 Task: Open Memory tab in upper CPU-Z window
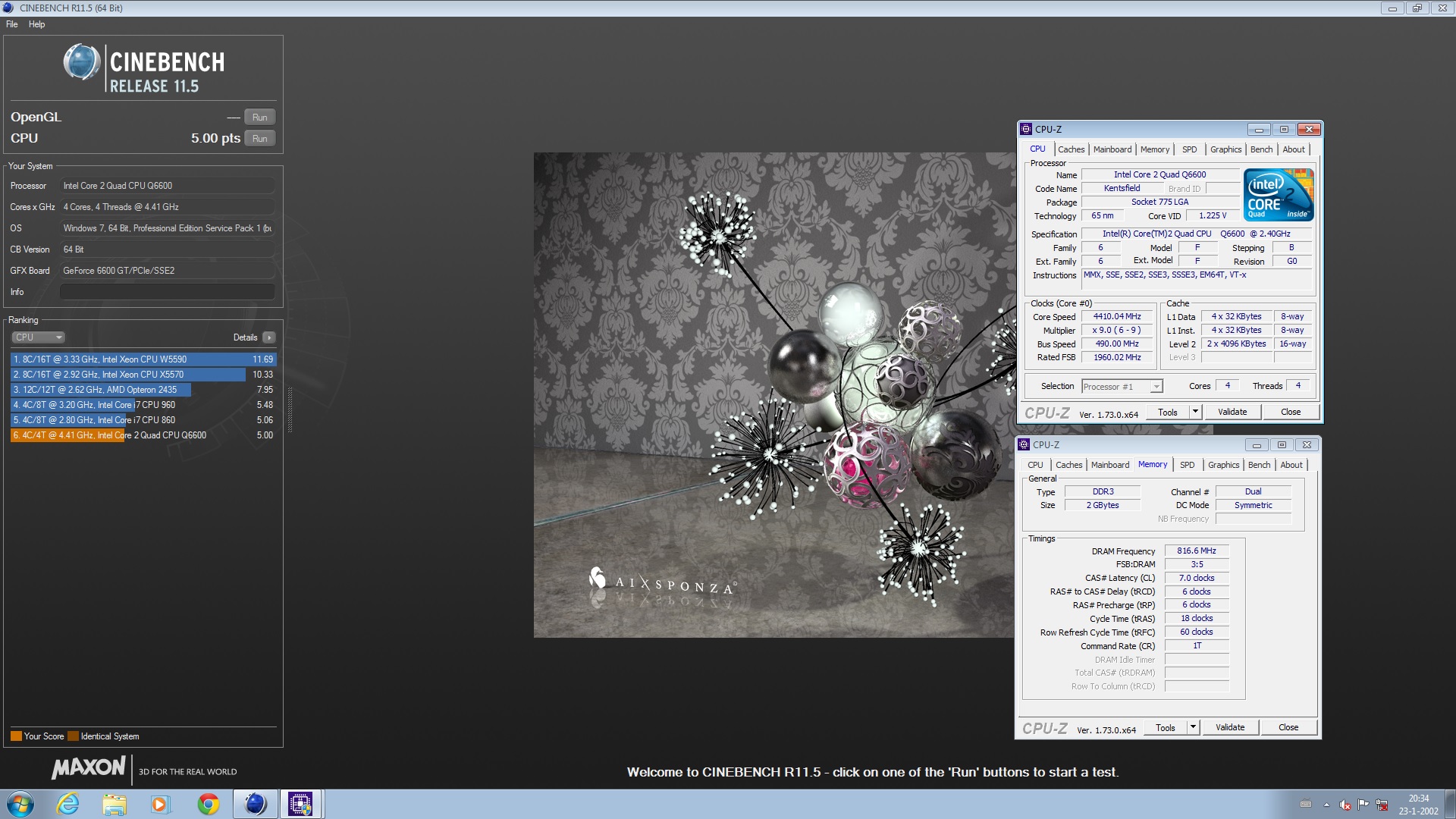(1155, 149)
